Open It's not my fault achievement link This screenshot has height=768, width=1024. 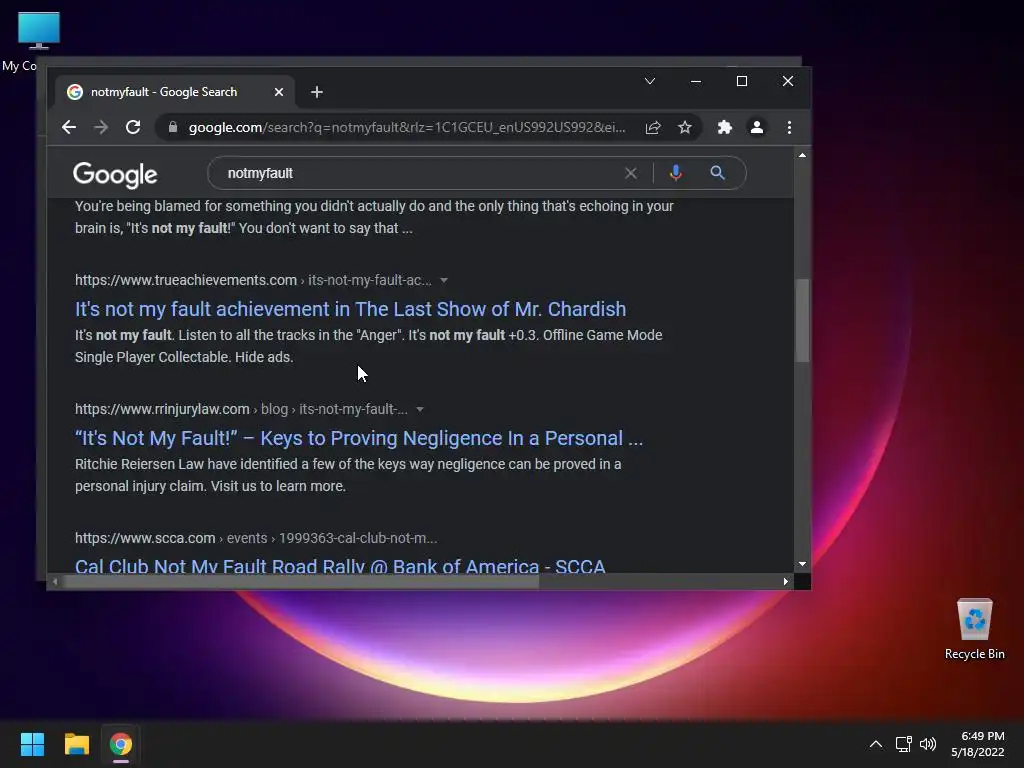(x=350, y=309)
